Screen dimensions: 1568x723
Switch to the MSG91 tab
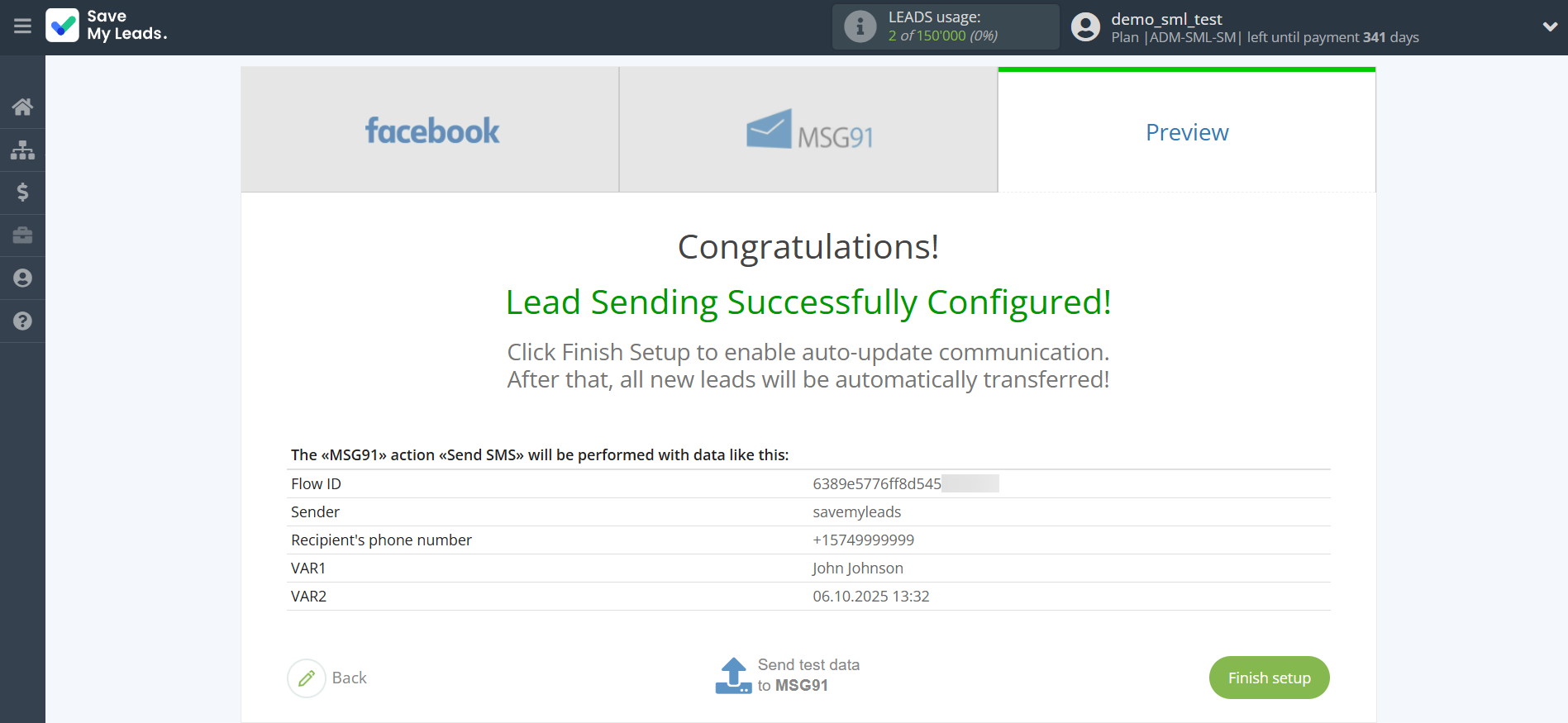coord(808,129)
